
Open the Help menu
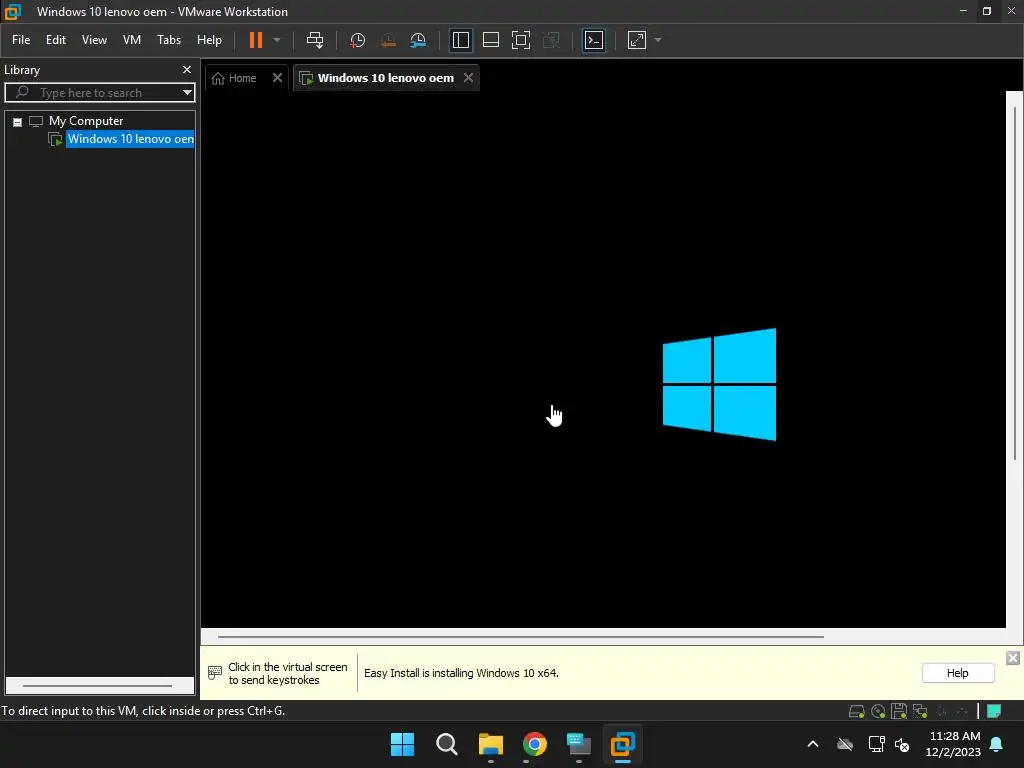coord(209,40)
